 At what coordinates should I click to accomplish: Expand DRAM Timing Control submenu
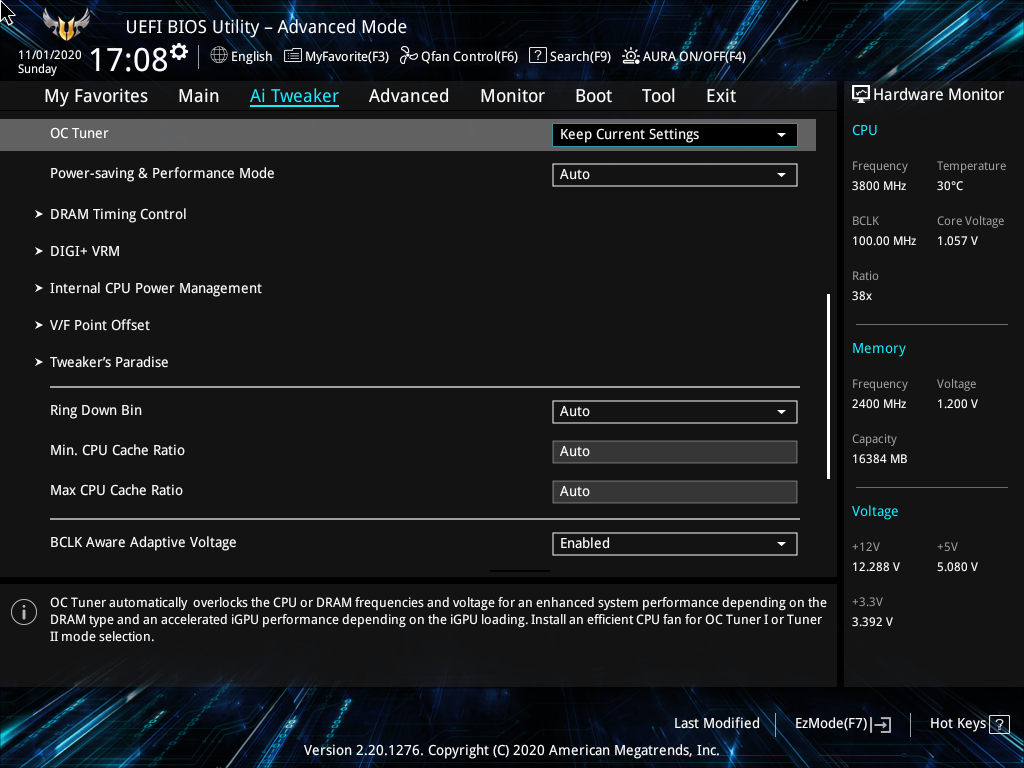pos(118,214)
